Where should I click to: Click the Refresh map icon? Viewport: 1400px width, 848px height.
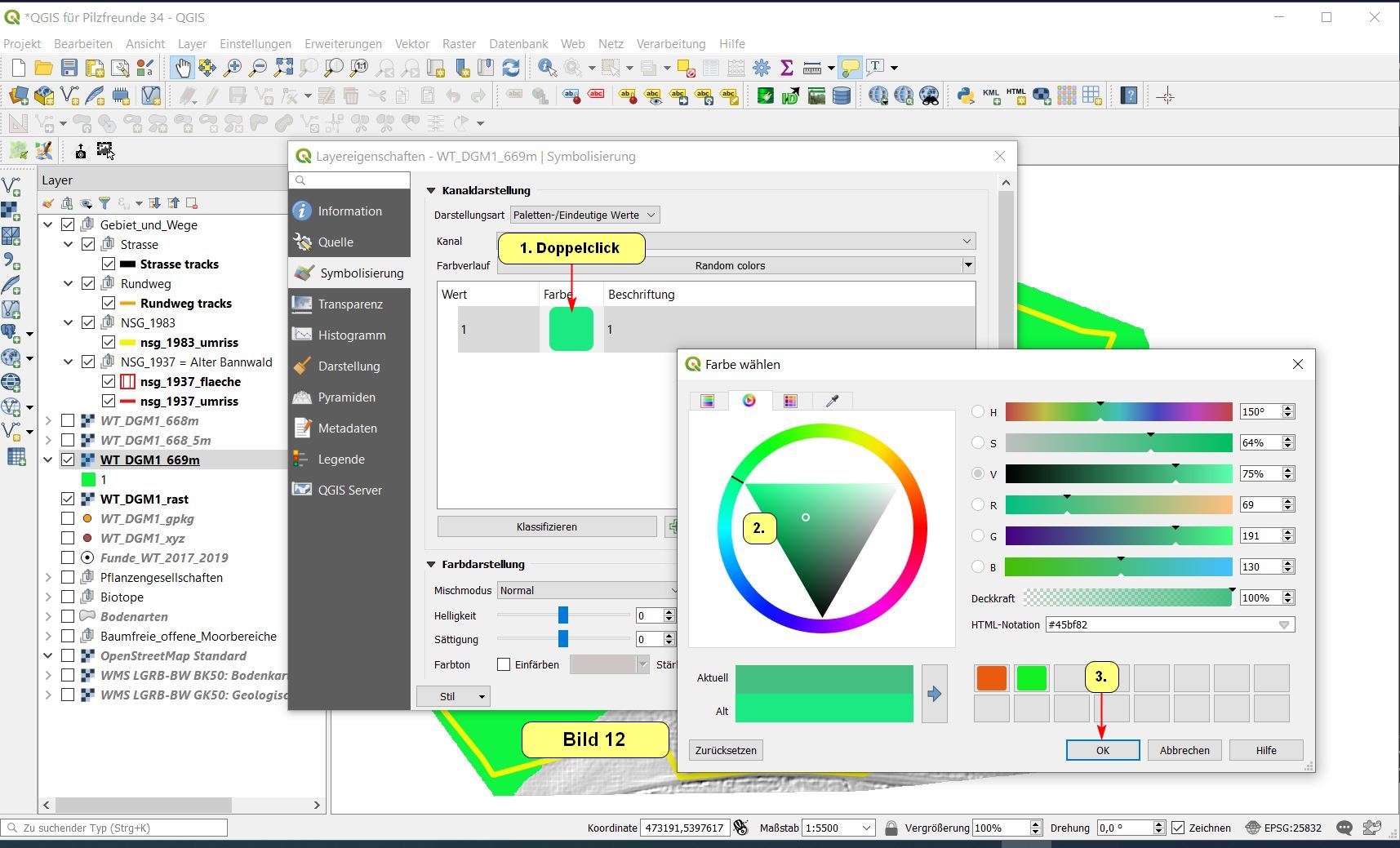[511, 68]
